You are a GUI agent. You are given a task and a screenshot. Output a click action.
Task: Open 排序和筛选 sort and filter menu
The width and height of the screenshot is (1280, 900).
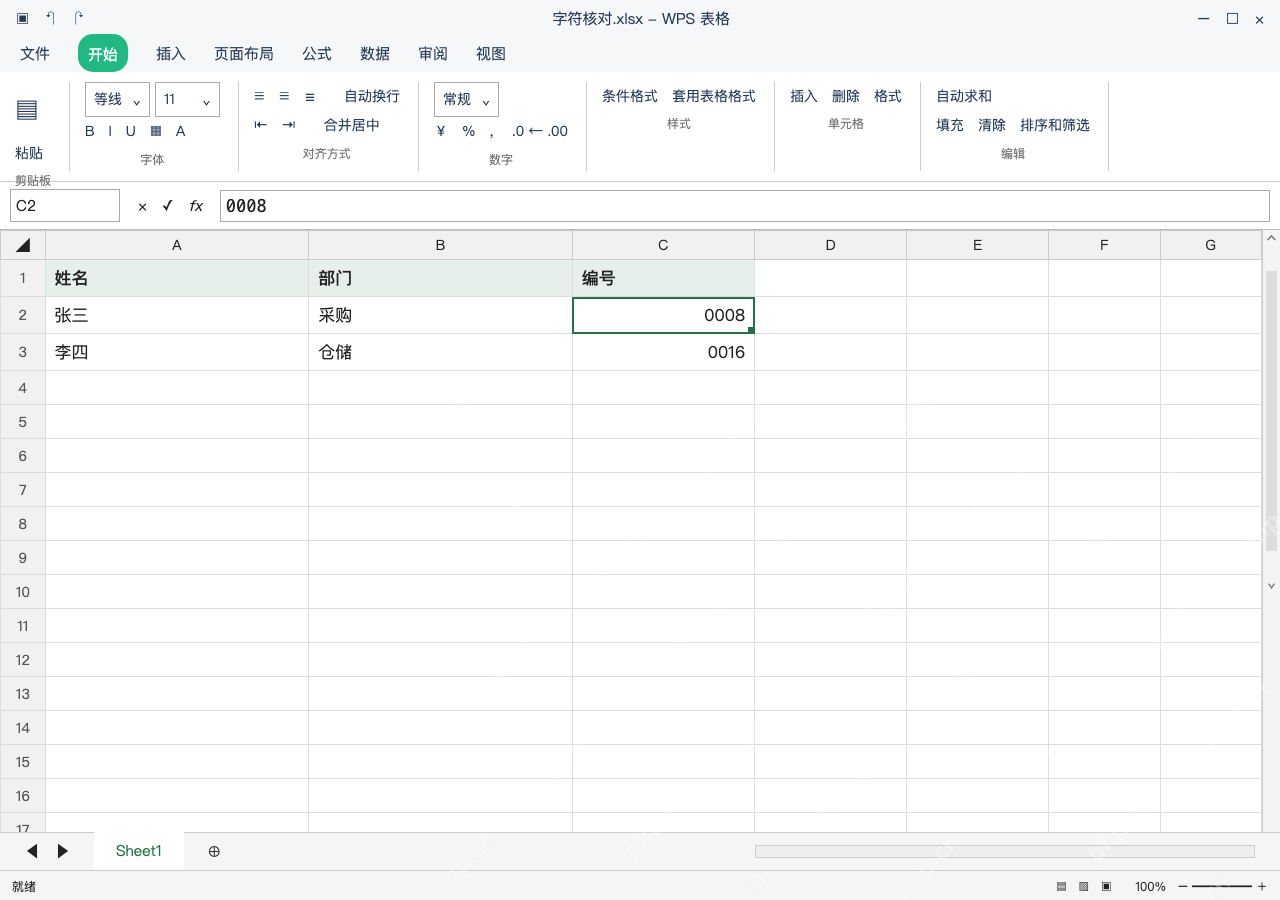click(1055, 125)
